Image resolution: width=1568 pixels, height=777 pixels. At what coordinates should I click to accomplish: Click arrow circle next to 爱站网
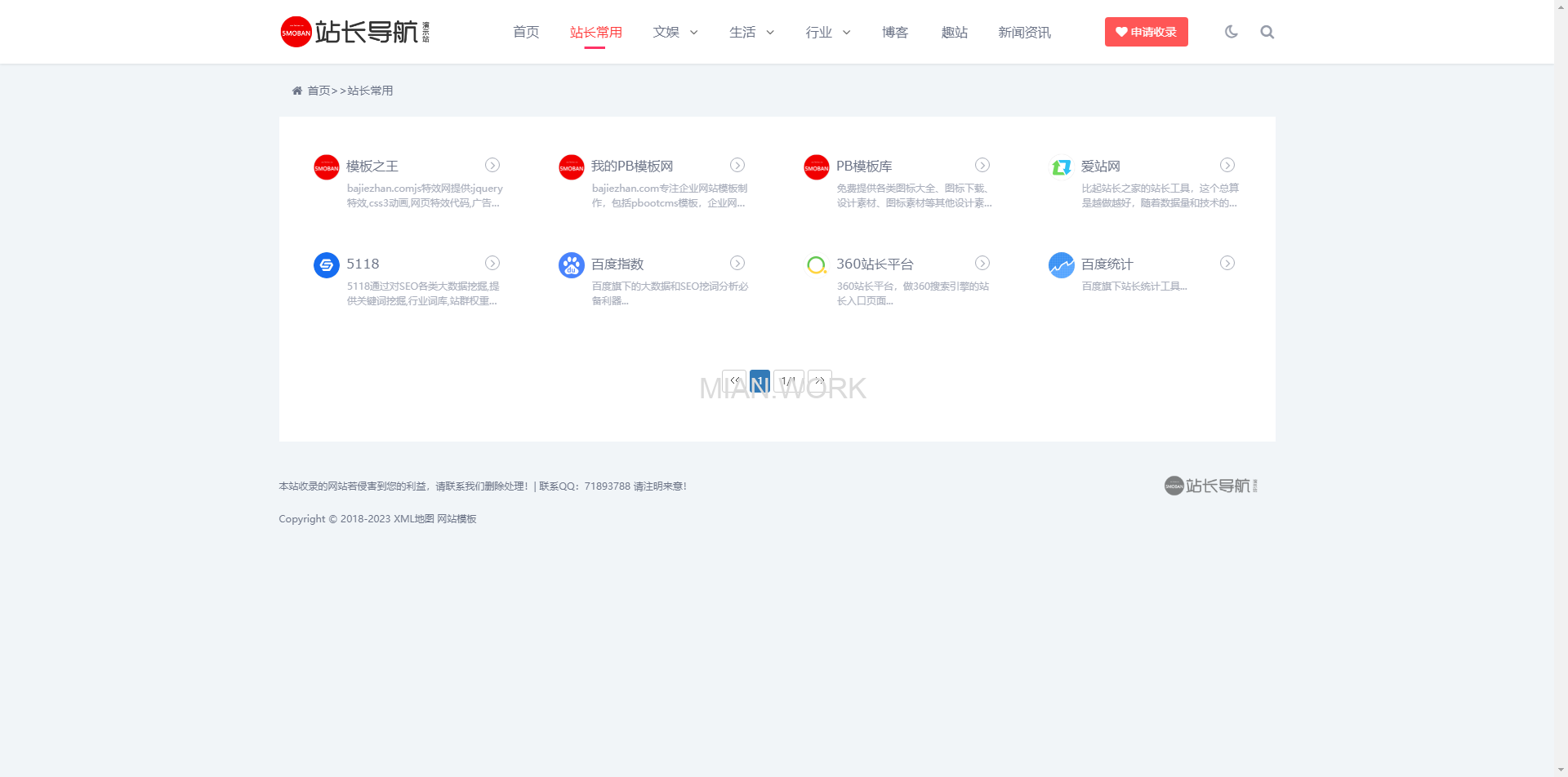pyautogui.click(x=1227, y=165)
